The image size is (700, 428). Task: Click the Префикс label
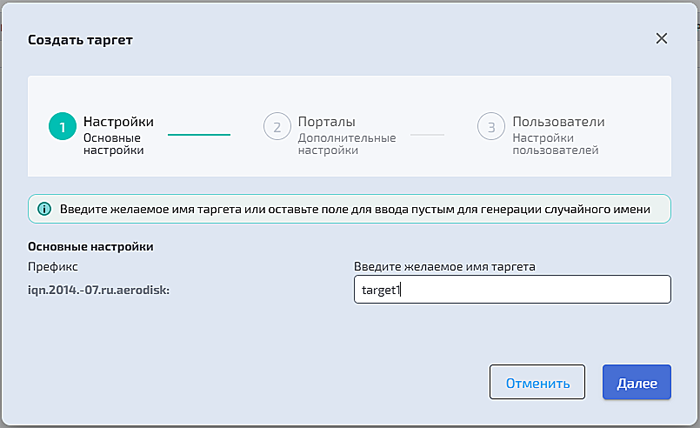(x=53, y=267)
